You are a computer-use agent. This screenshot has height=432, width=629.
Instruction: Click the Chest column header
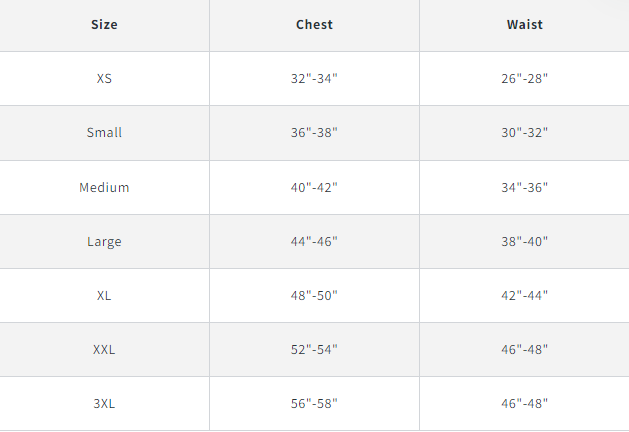pos(314,24)
